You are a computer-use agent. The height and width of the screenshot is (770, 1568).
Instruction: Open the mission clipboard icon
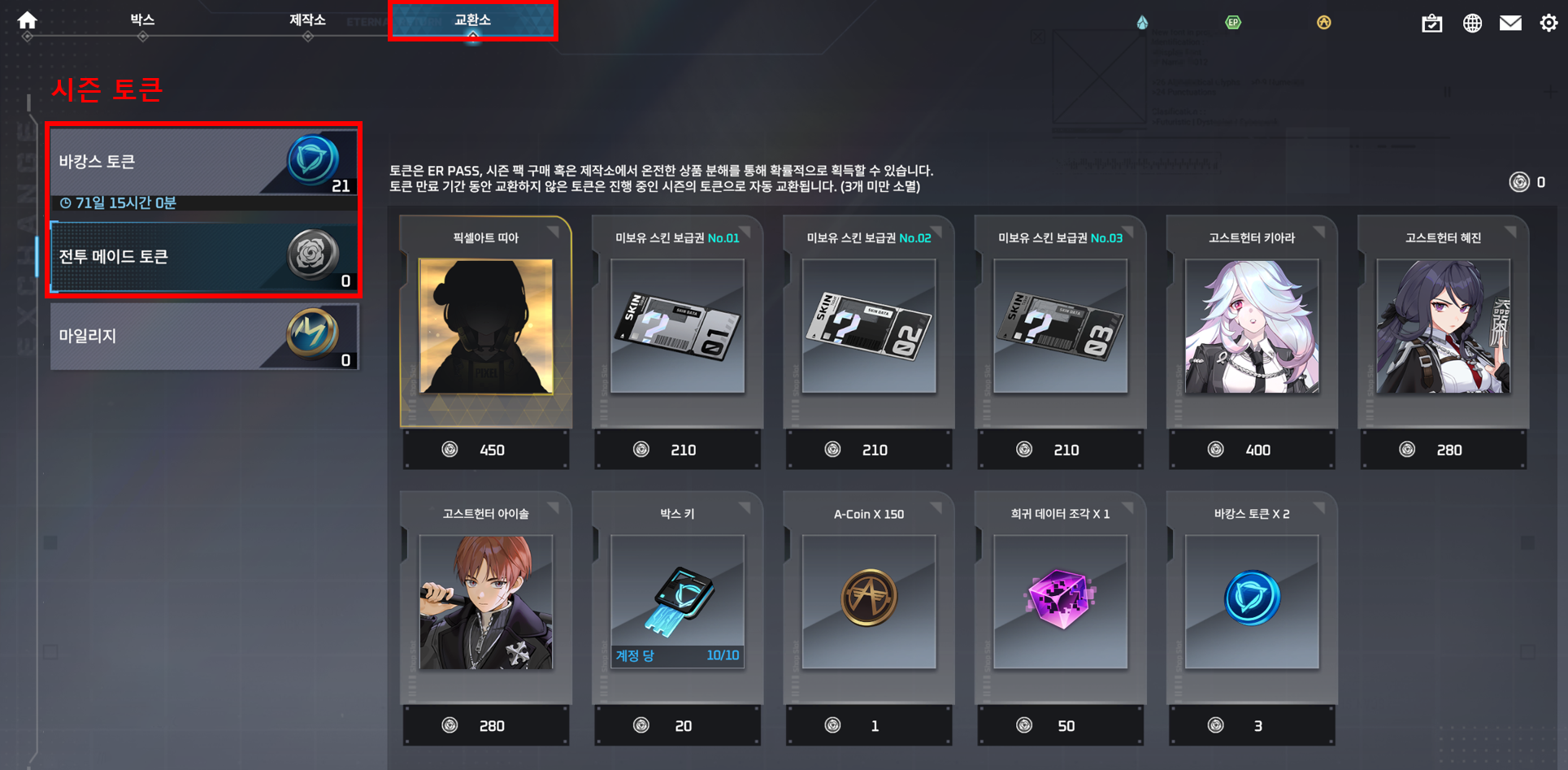(1431, 23)
